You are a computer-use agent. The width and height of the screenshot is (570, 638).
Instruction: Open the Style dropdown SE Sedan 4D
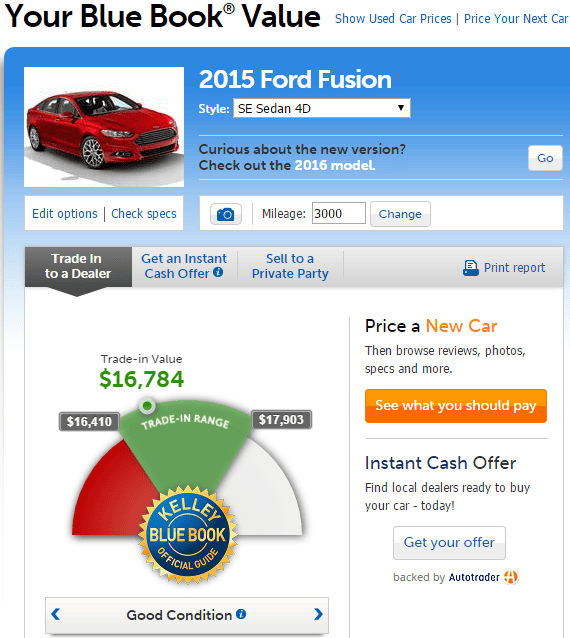[321, 108]
